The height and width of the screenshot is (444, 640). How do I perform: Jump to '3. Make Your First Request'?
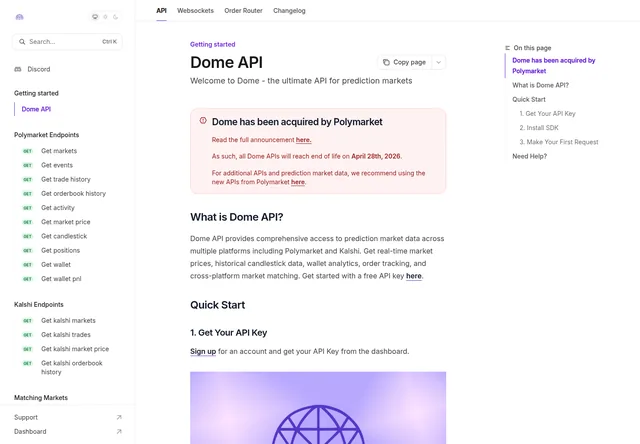coord(559,142)
